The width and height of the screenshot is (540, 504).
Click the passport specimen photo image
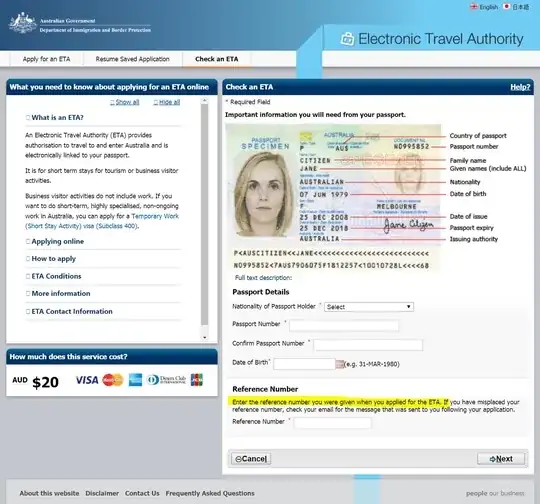(x=263, y=194)
